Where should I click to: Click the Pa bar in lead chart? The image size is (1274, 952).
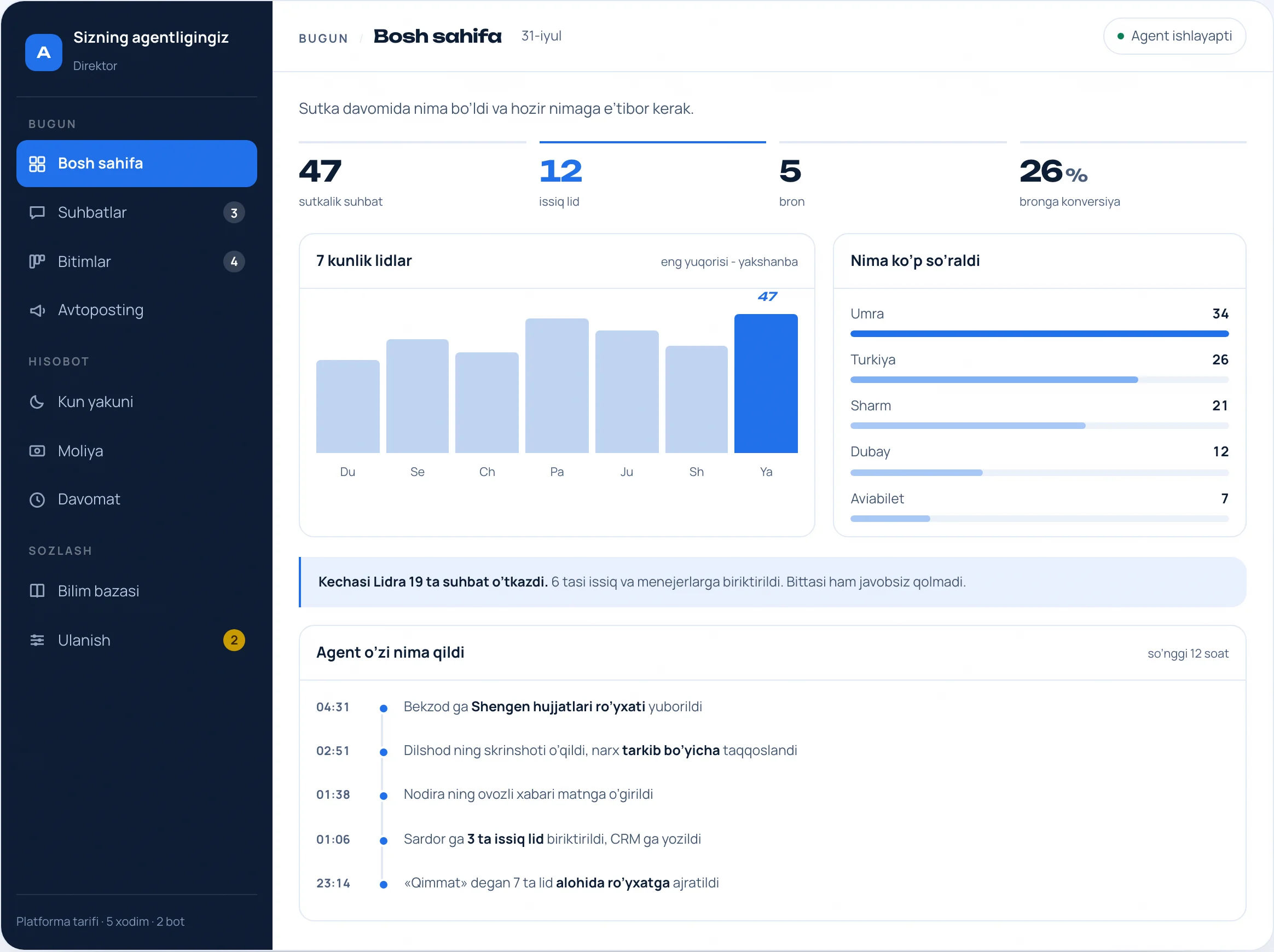point(557,386)
